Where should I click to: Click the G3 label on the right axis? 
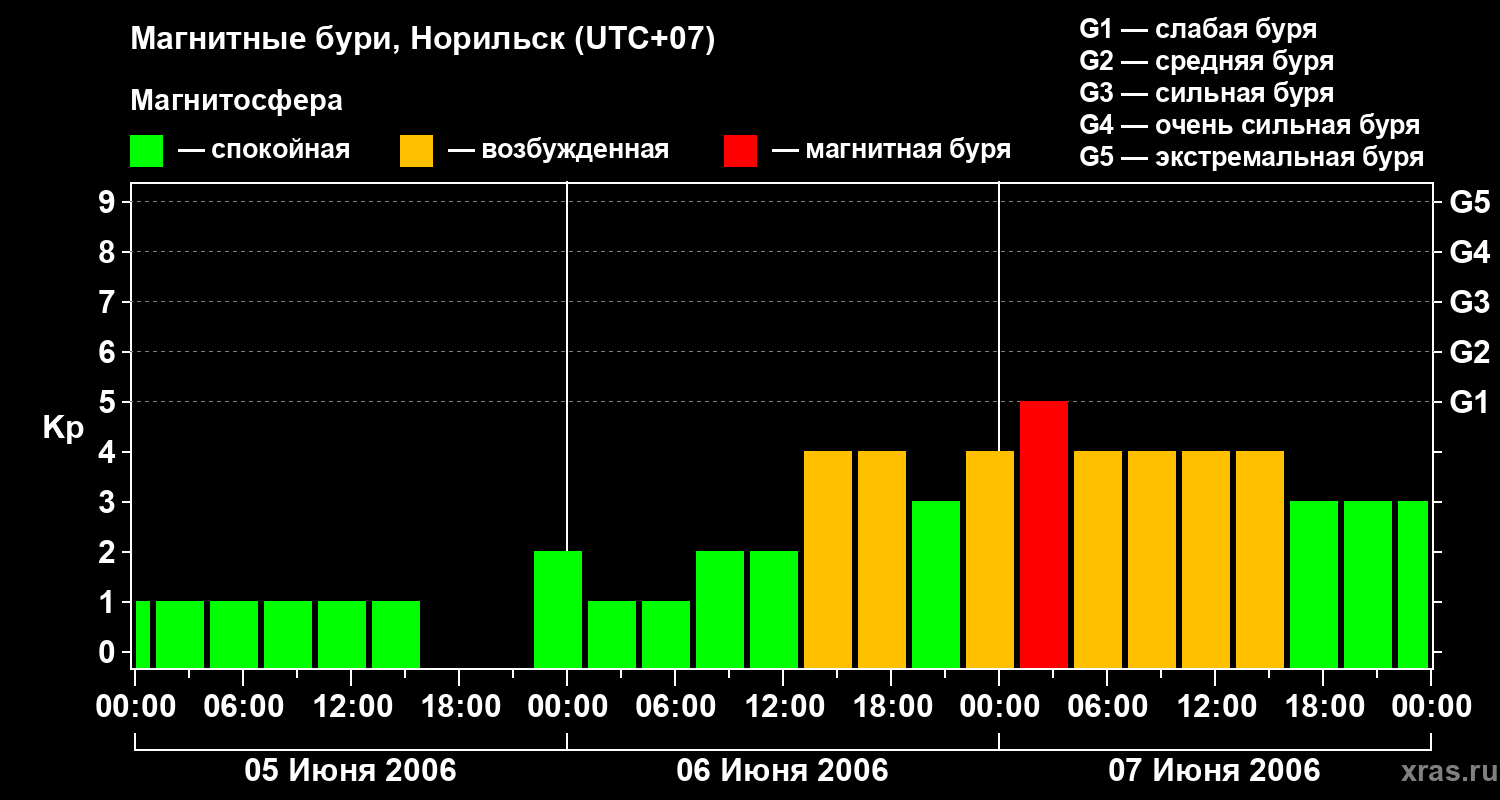coord(1470,303)
